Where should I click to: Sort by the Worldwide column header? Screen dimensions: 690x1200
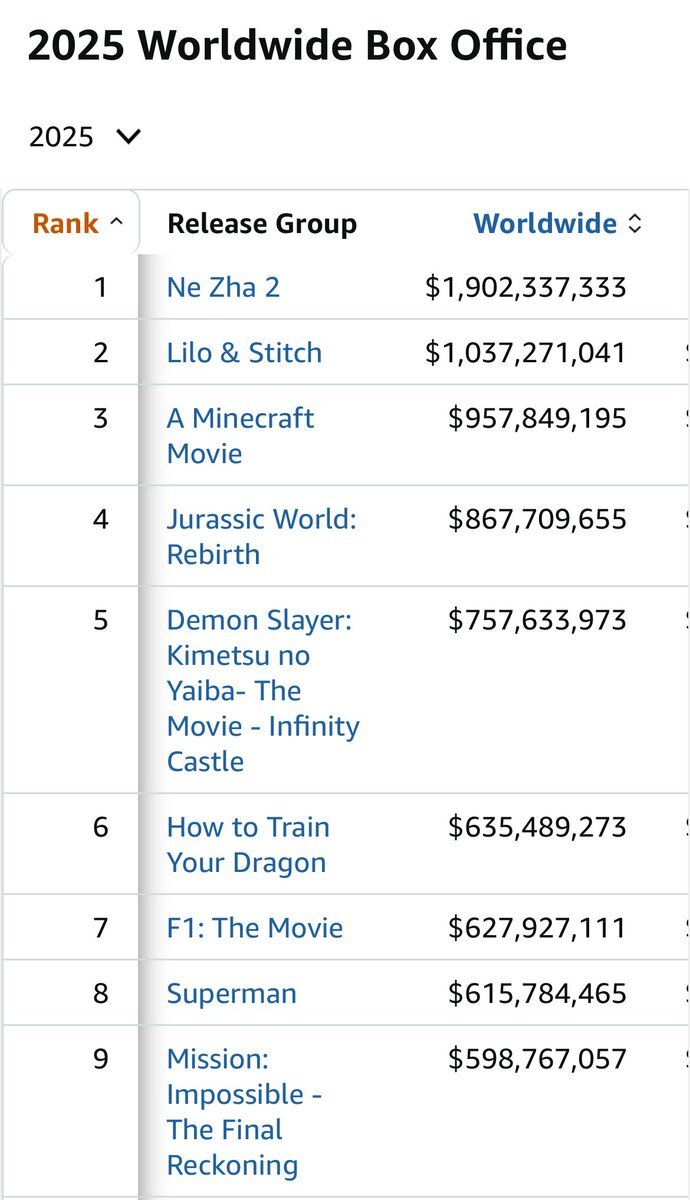(545, 224)
